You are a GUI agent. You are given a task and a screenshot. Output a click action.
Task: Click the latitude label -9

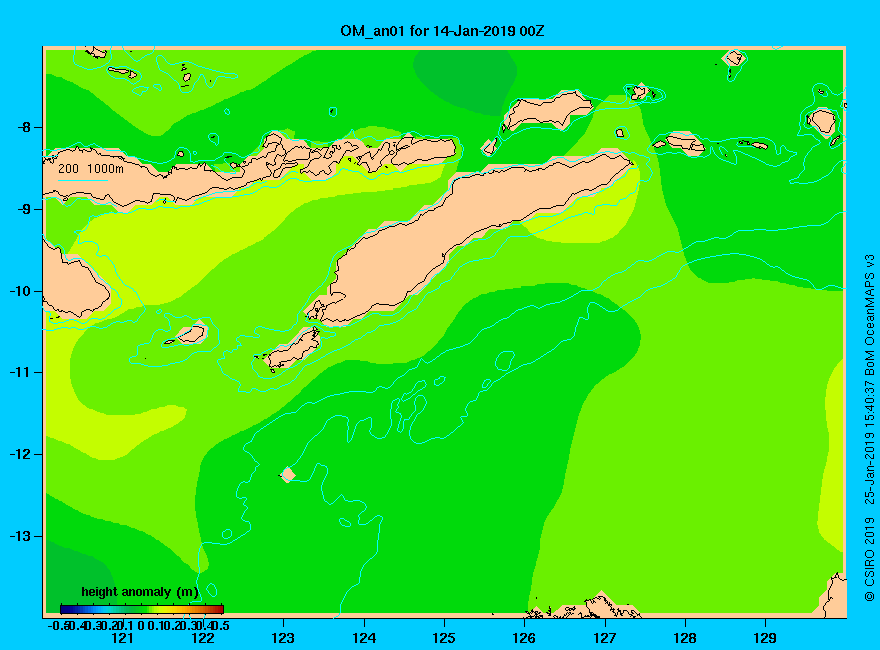coord(24,209)
